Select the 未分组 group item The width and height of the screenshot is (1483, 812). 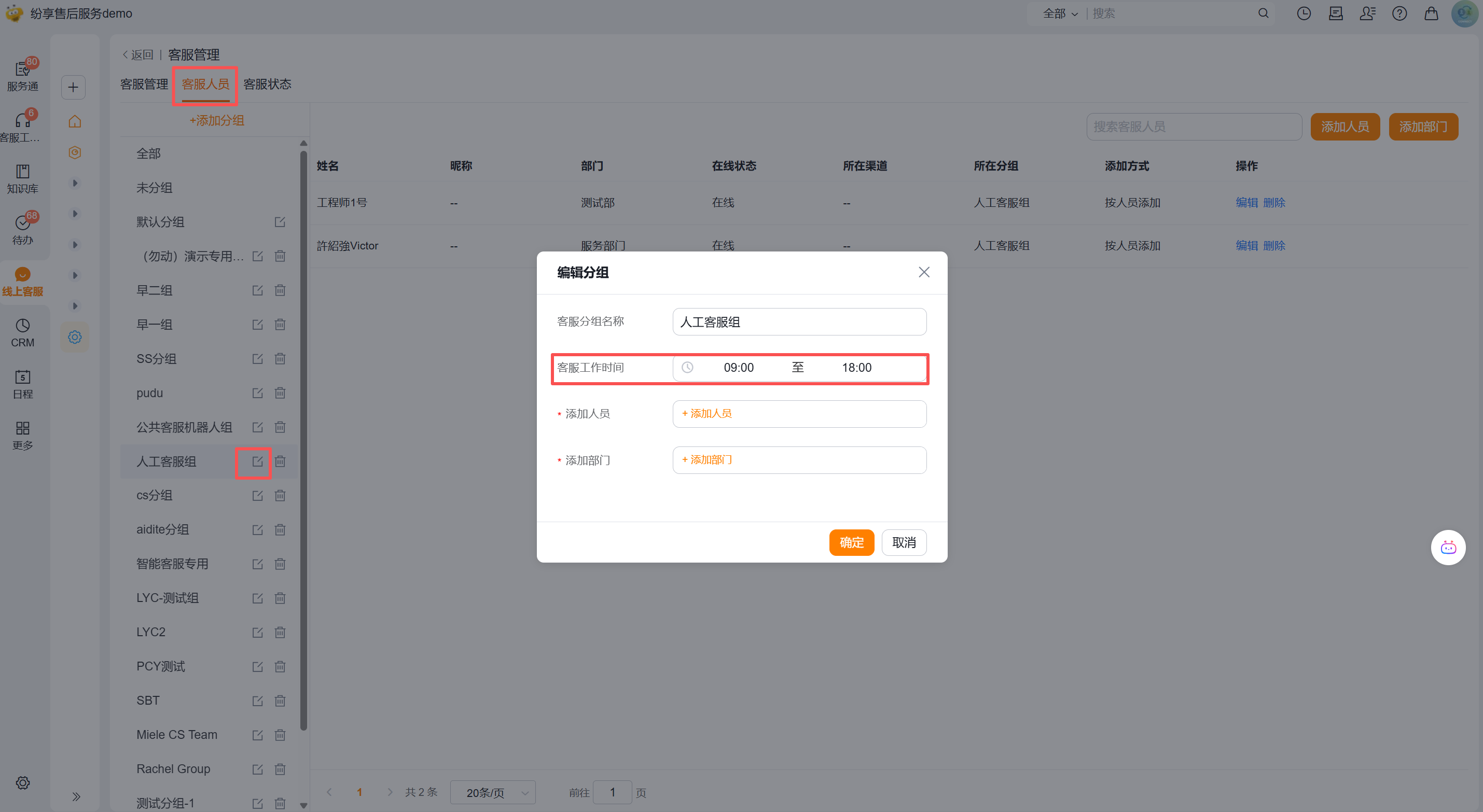tap(154, 188)
